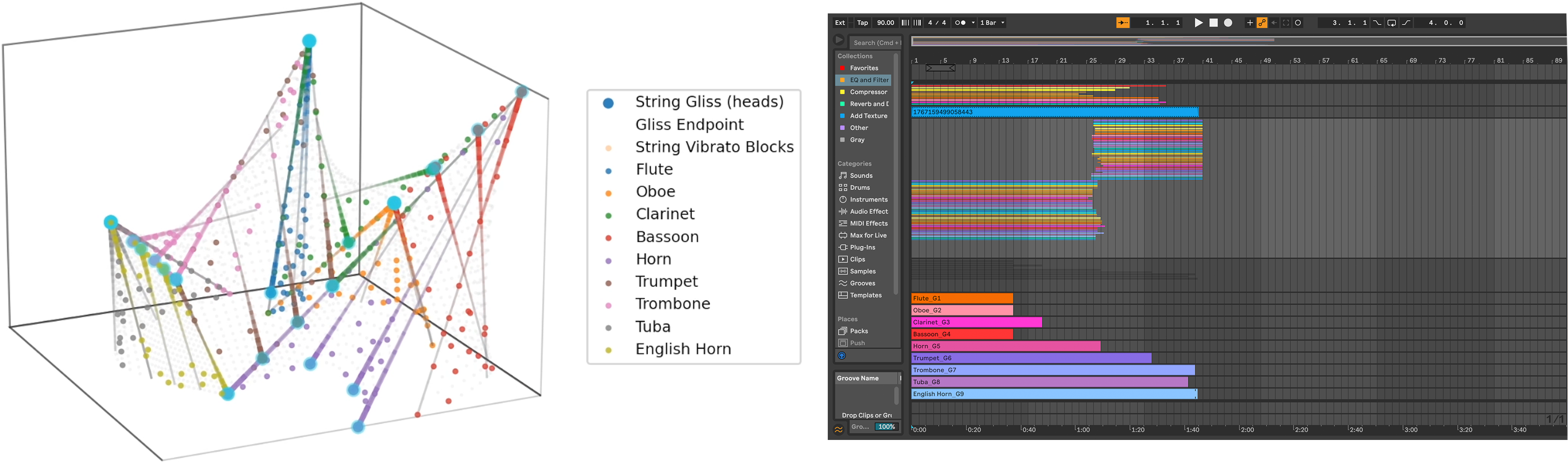Open the Clips category
The width and height of the screenshot is (1568, 466).
tap(864, 259)
